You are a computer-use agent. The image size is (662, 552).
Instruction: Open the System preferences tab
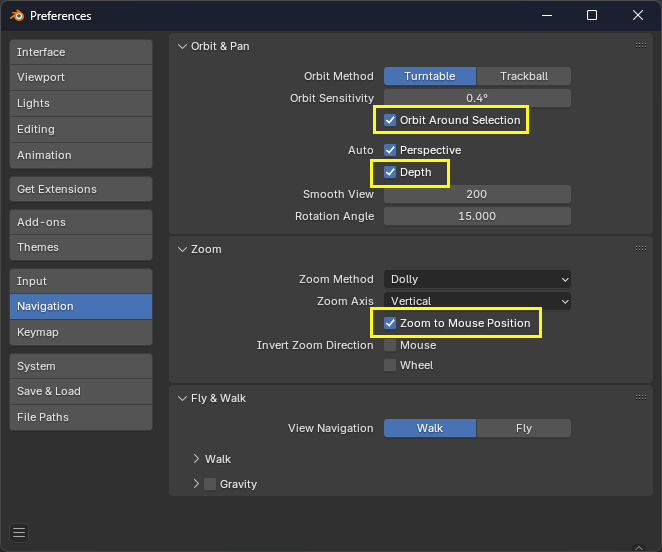click(x=81, y=366)
